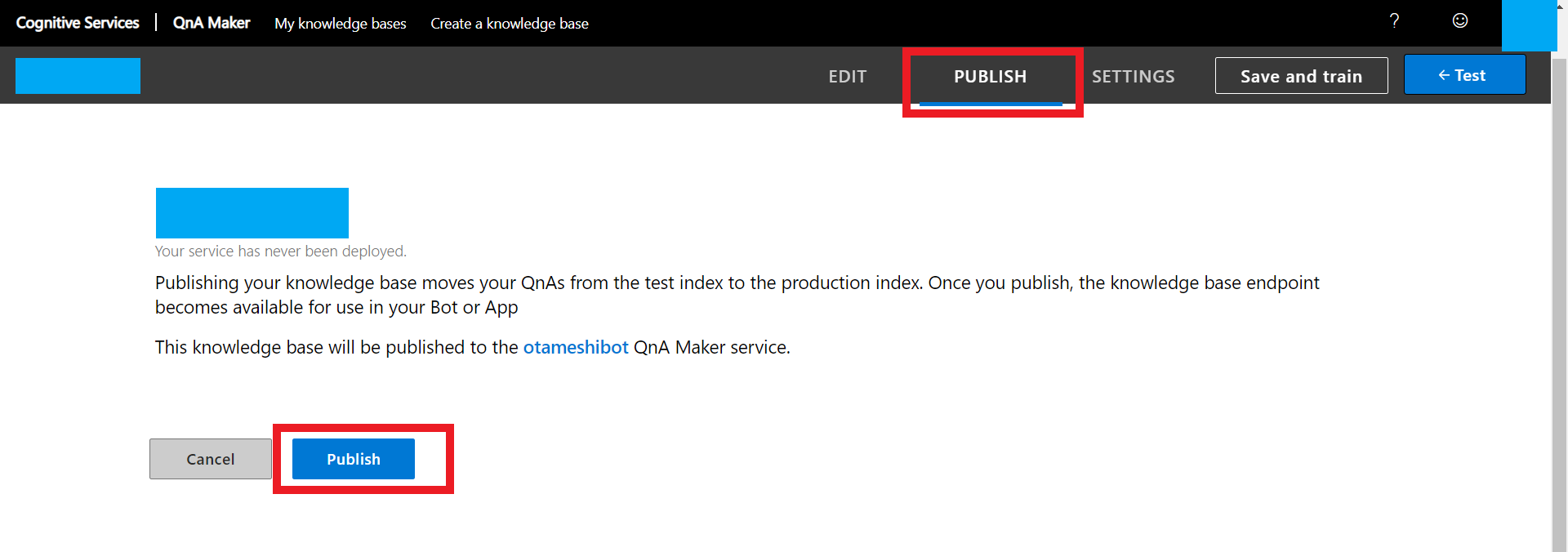This screenshot has height=552, width=1568.
Task: Click the publishing description paragraph
Action: (x=737, y=295)
